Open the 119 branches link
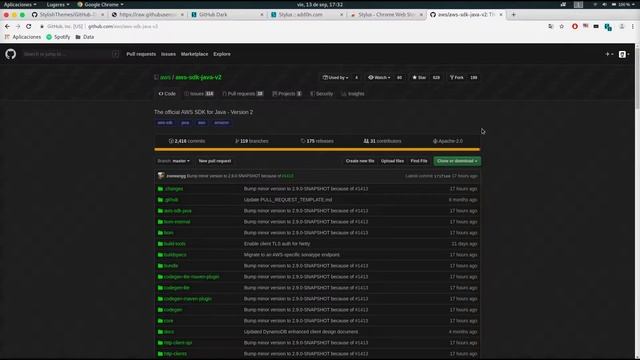Image resolution: width=640 pixels, height=360 pixels. 251,141
